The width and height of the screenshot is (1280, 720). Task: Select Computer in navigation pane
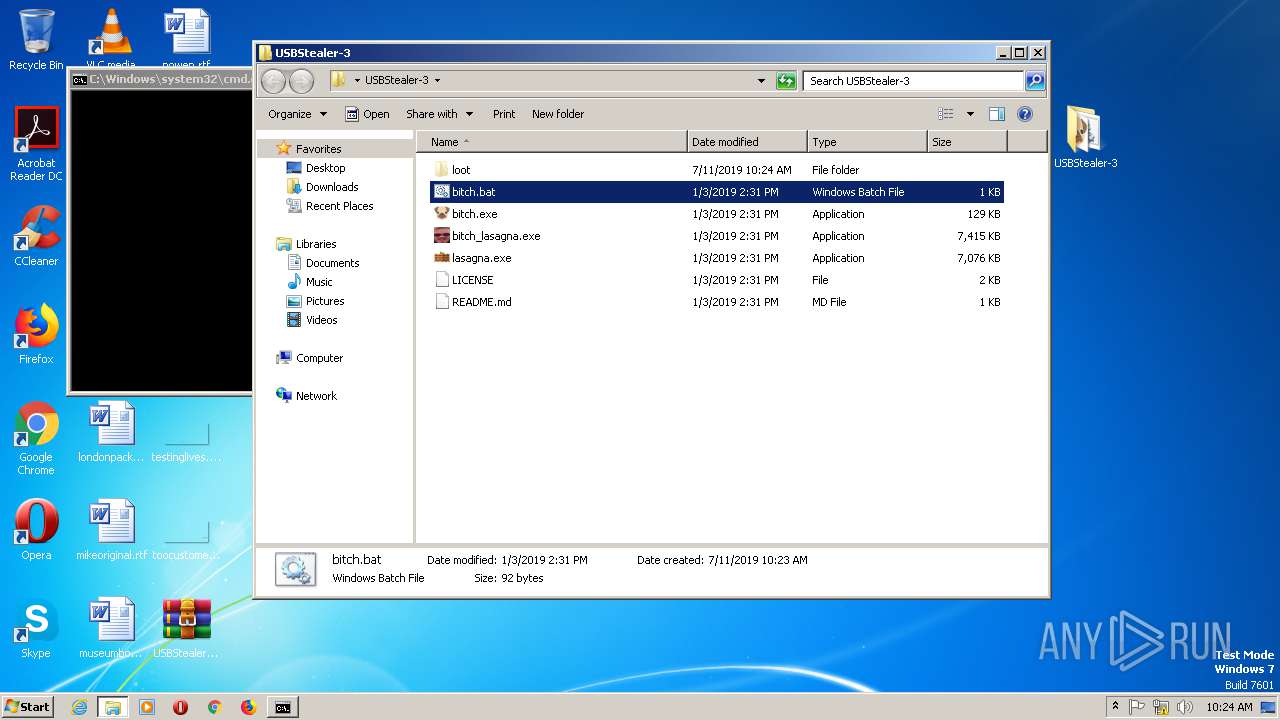click(319, 358)
